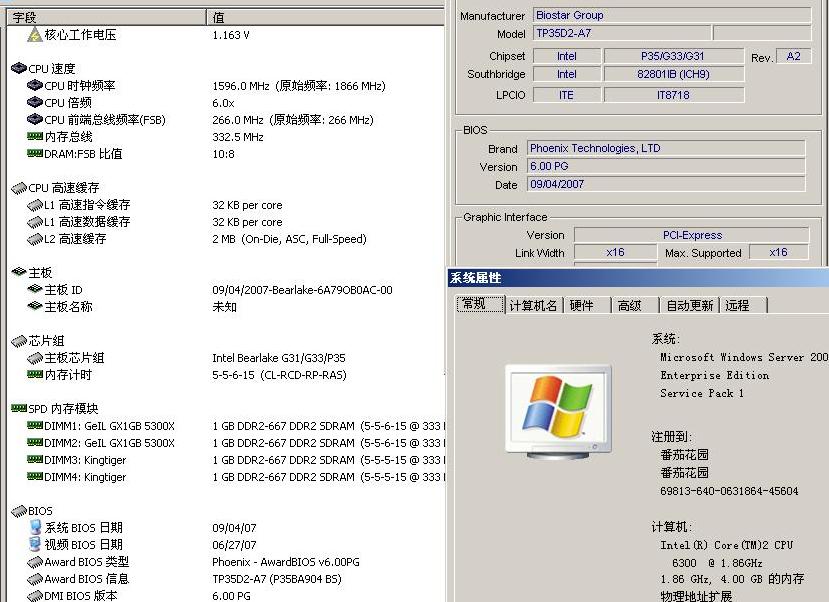Click the value 1.163 V
This screenshot has height=602, width=829.
(x=231, y=35)
